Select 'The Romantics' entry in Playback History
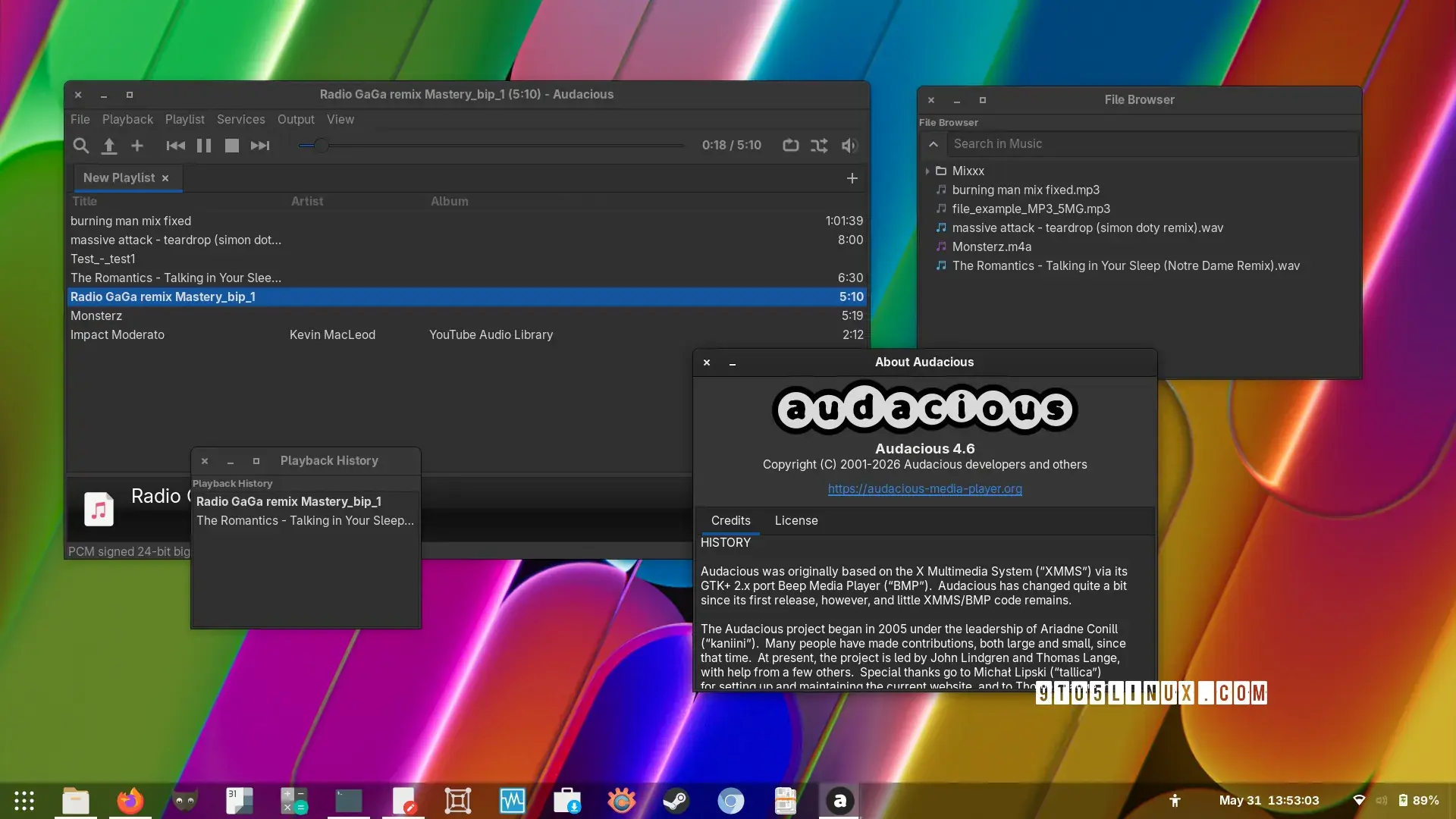The width and height of the screenshot is (1456, 819). [x=306, y=521]
